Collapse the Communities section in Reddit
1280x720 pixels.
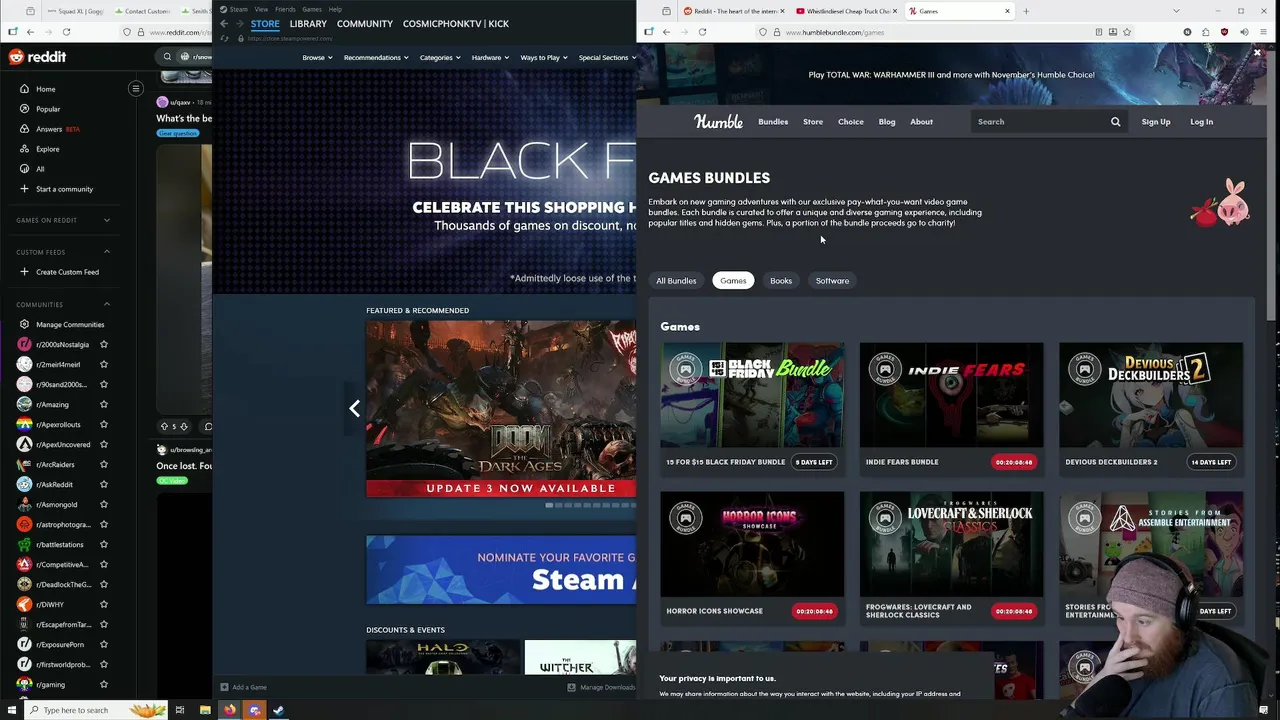pyautogui.click(x=107, y=304)
